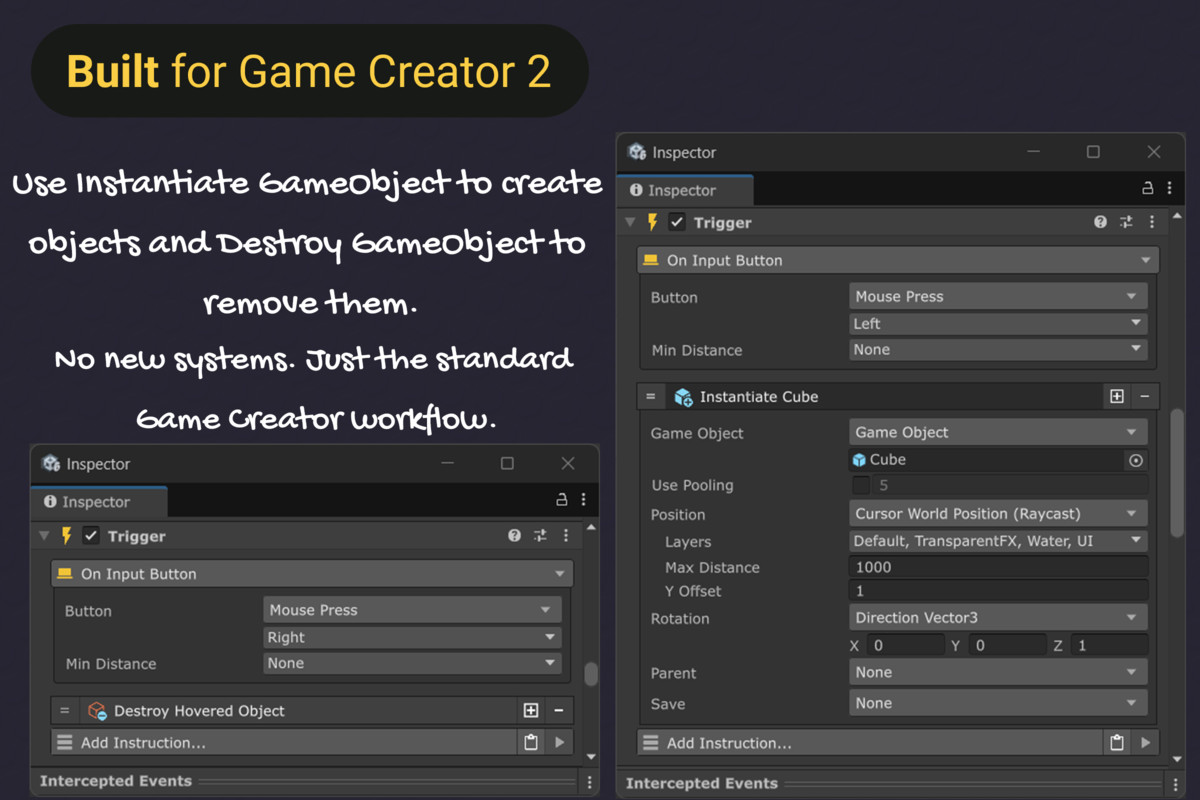Image resolution: width=1200 pixels, height=800 pixels.
Task: Change the Right mouse button dropdown
Action: pos(411,637)
